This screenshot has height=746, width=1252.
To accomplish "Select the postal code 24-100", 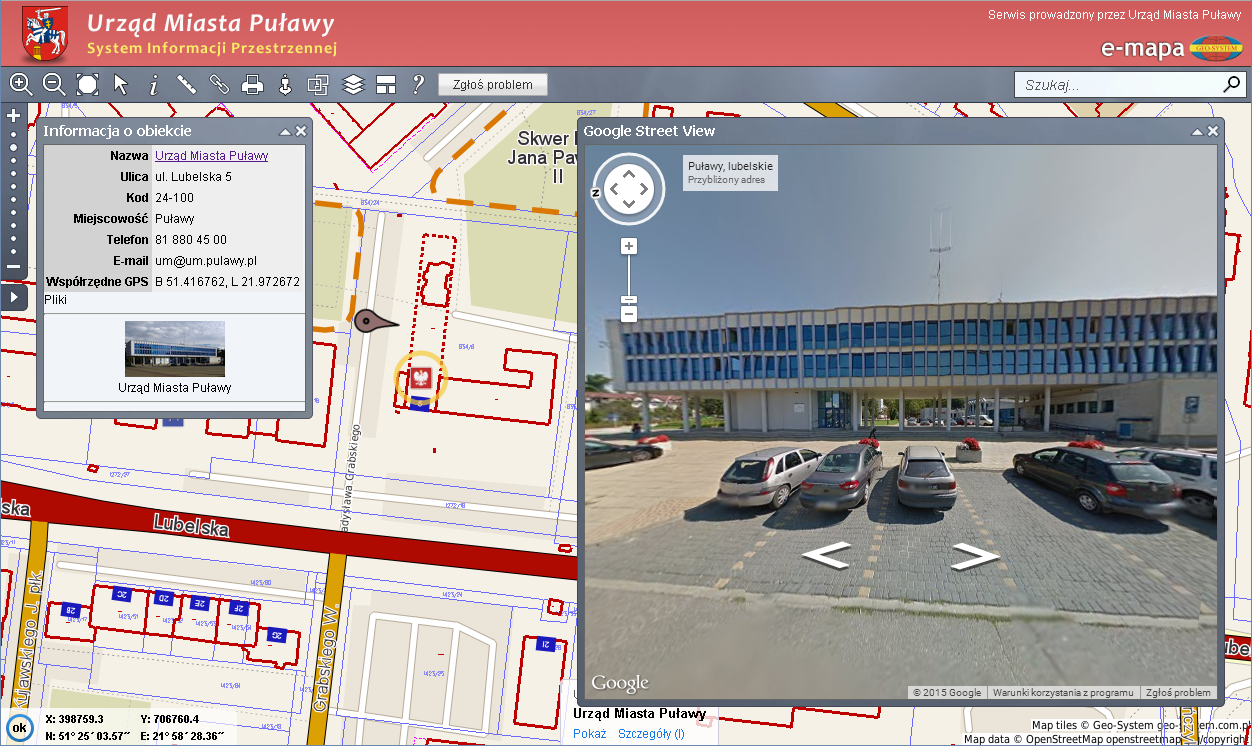I will [x=175, y=198].
